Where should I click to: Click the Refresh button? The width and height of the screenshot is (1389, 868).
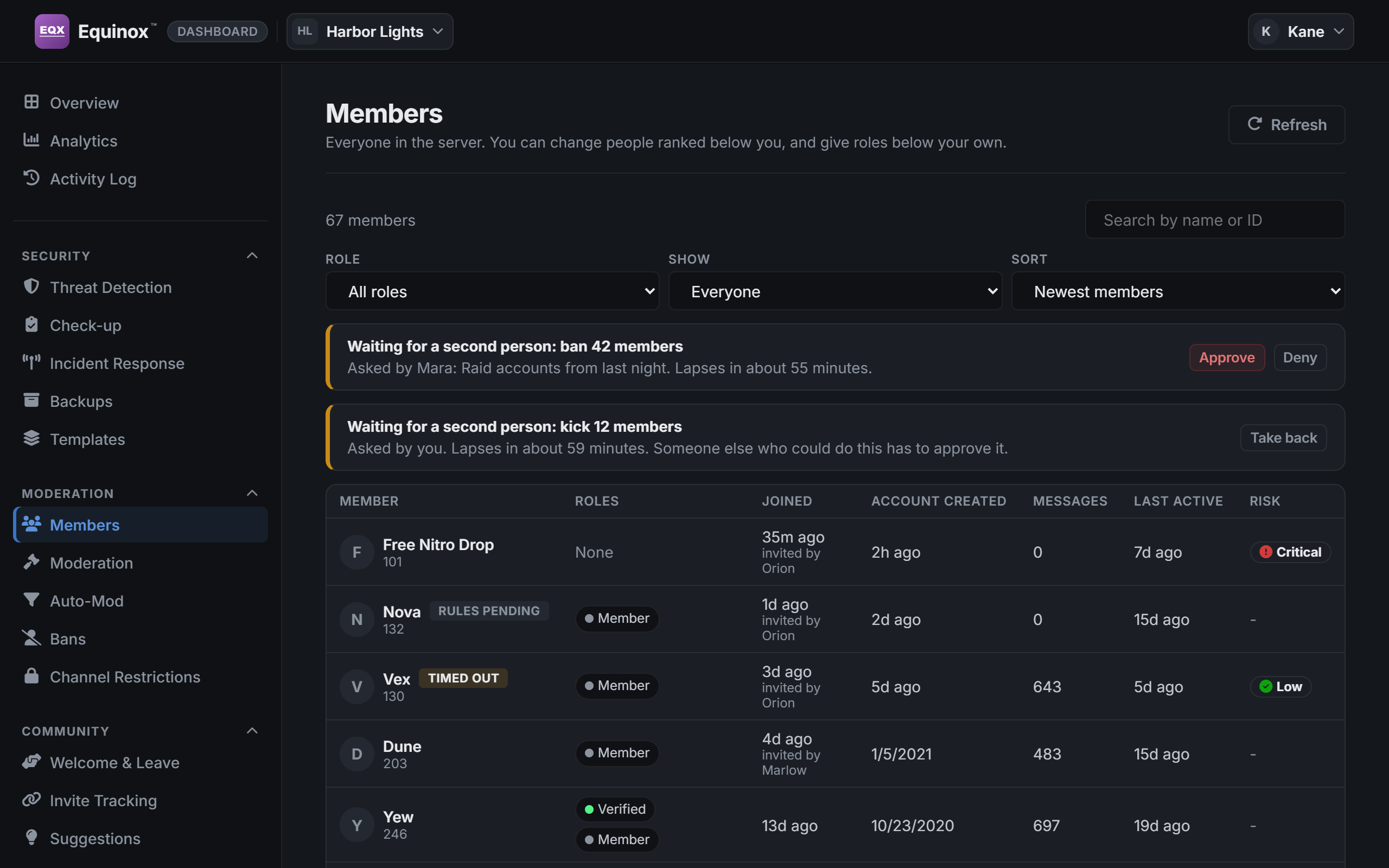[1286, 125]
